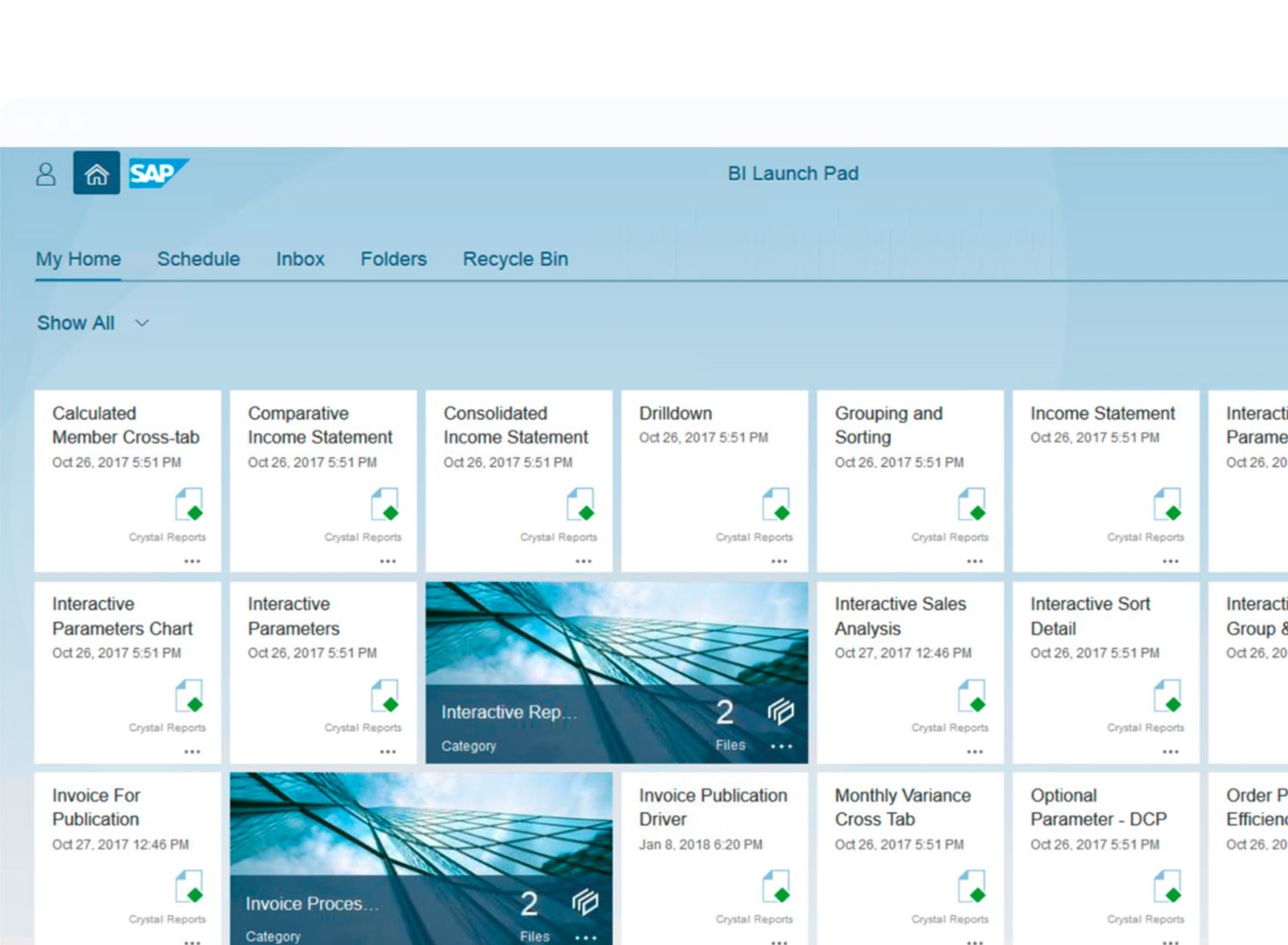Open more options for Calculated Member Cross-tab
The width and height of the screenshot is (1288, 945).
tap(191, 561)
